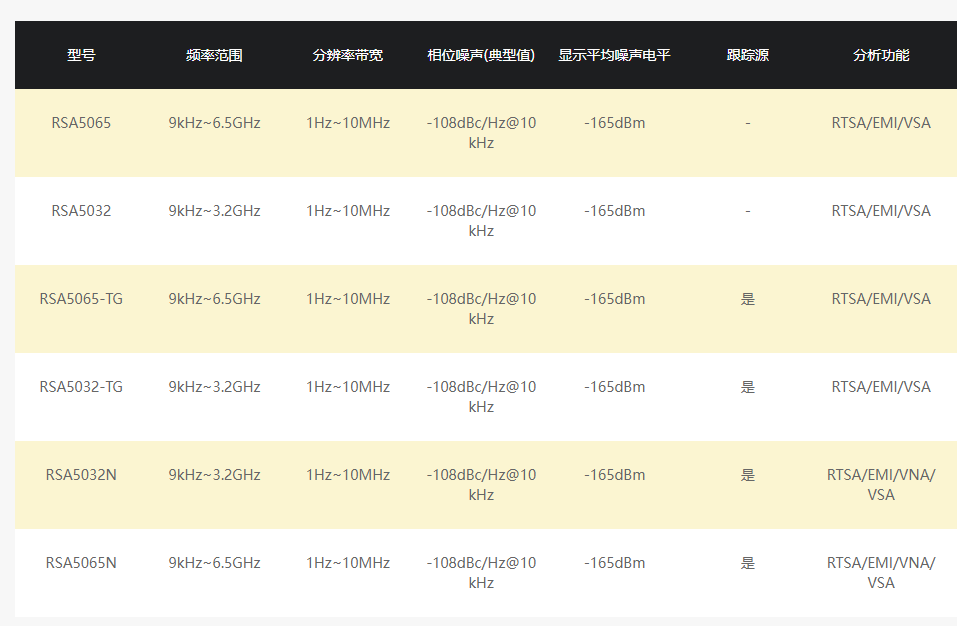Click the 显示平均噪声电平 column header

[615, 55]
